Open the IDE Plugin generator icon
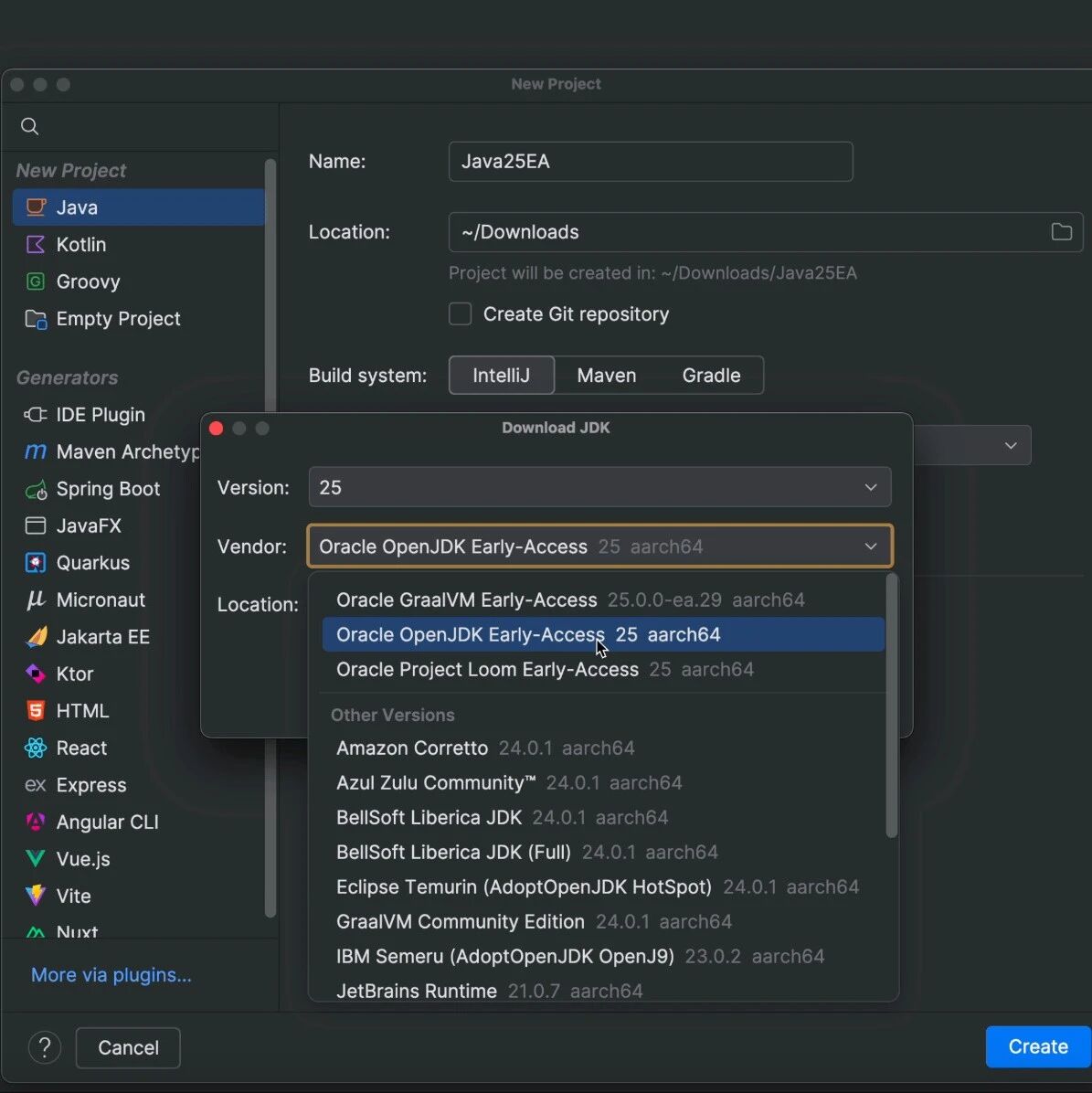 click(x=36, y=415)
